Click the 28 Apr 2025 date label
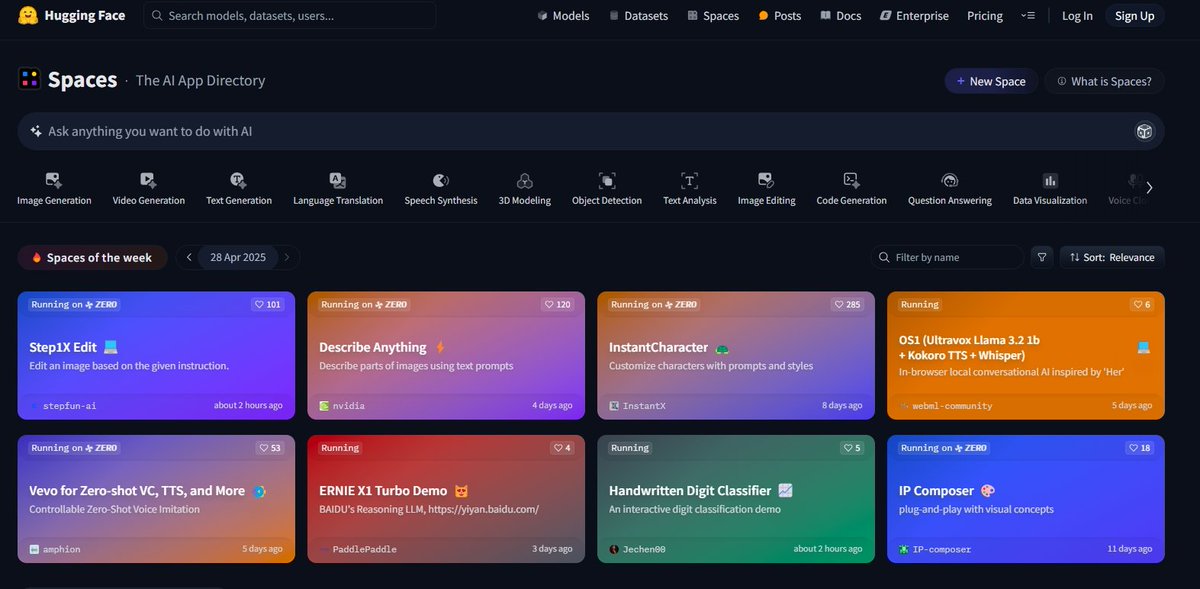The width and height of the screenshot is (1200, 589). click(x=238, y=257)
